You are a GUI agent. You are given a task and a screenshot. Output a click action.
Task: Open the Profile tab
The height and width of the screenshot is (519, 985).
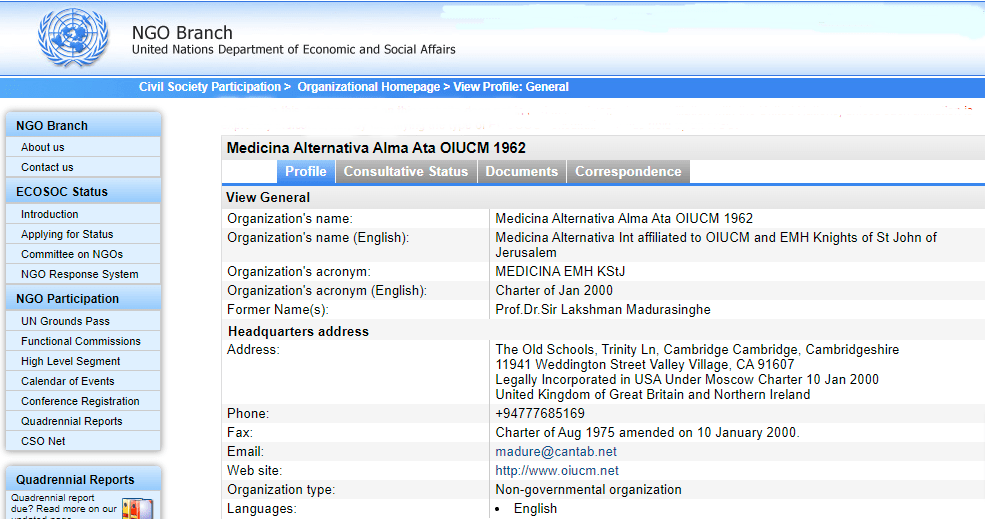(x=306, y=172)
